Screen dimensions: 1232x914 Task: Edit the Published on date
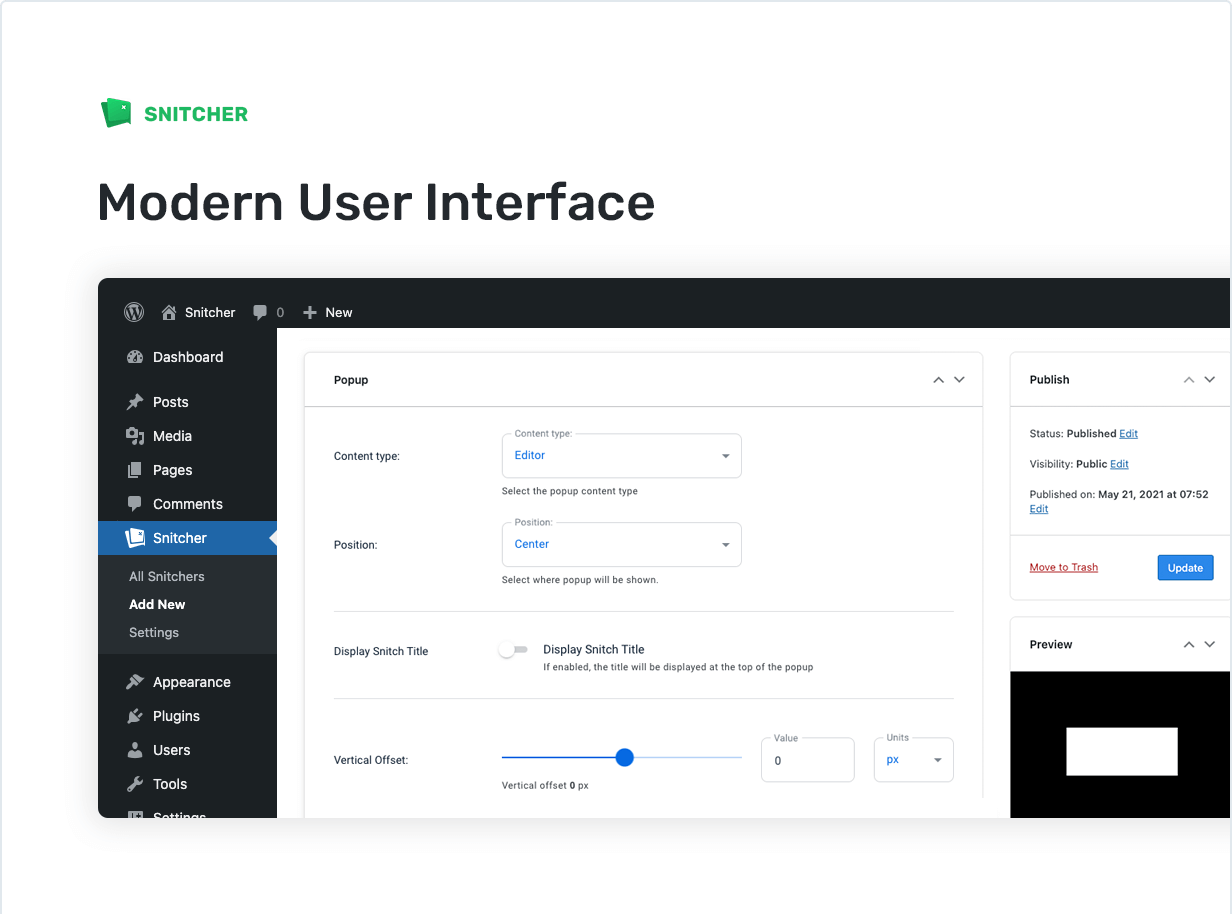pos(1039,509)
